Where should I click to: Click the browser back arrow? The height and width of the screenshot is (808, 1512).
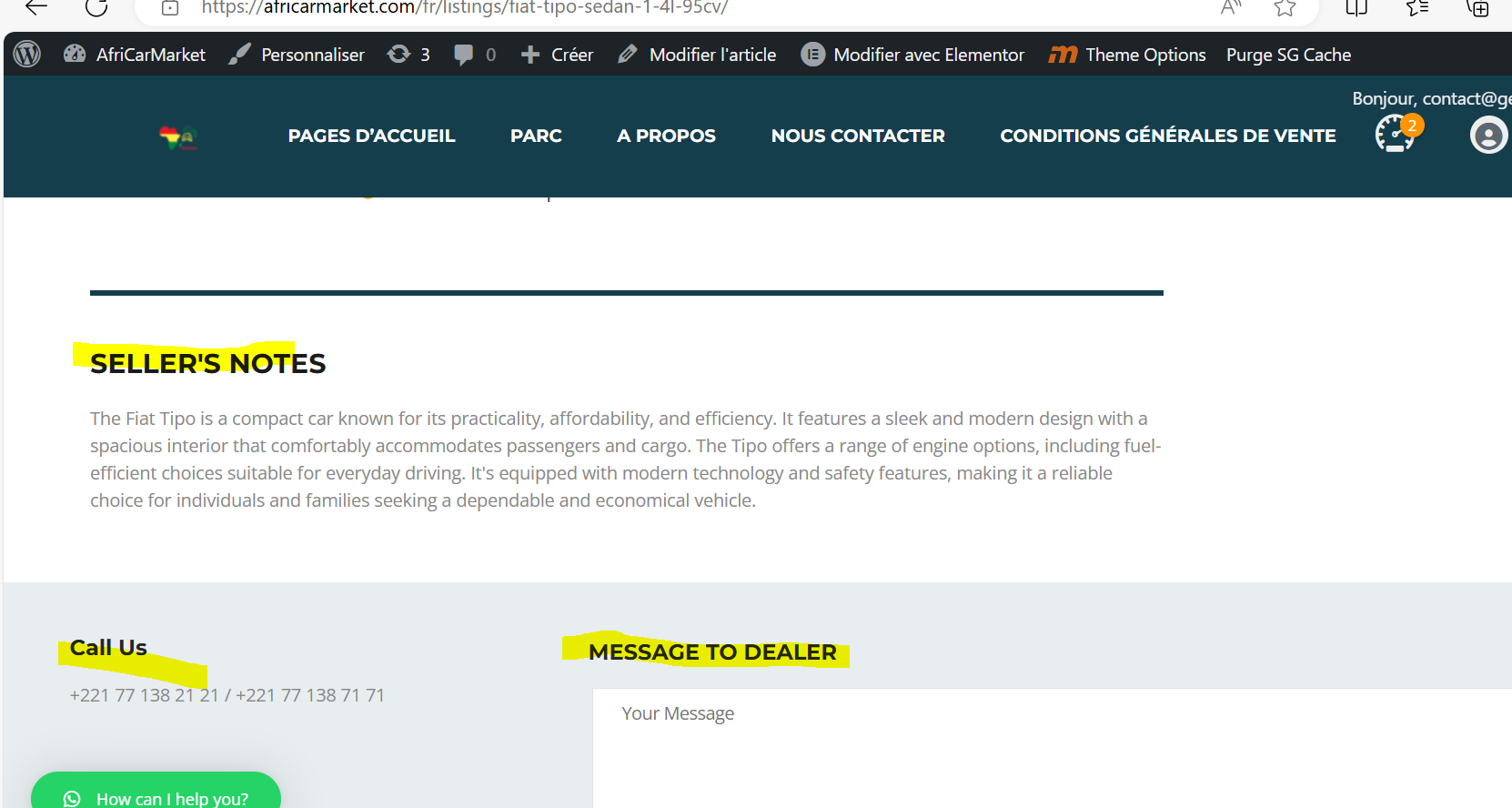[x=35, y=7]
